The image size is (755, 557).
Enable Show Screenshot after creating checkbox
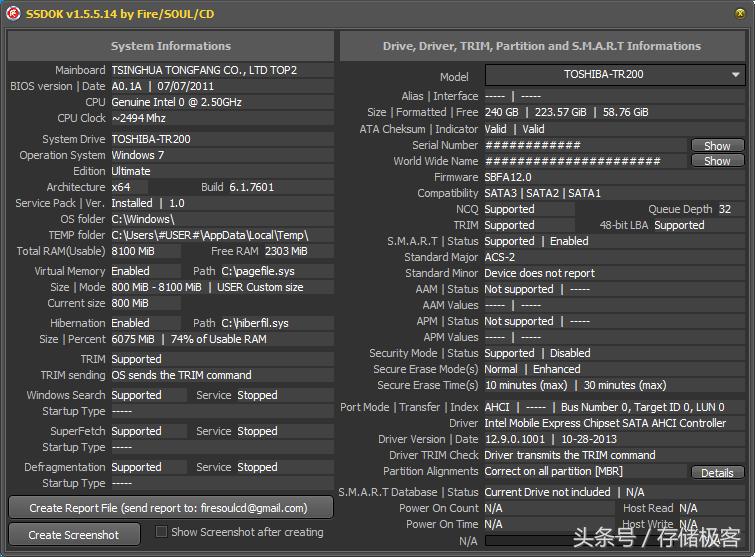pyautogui.click(x=161, y=533)
